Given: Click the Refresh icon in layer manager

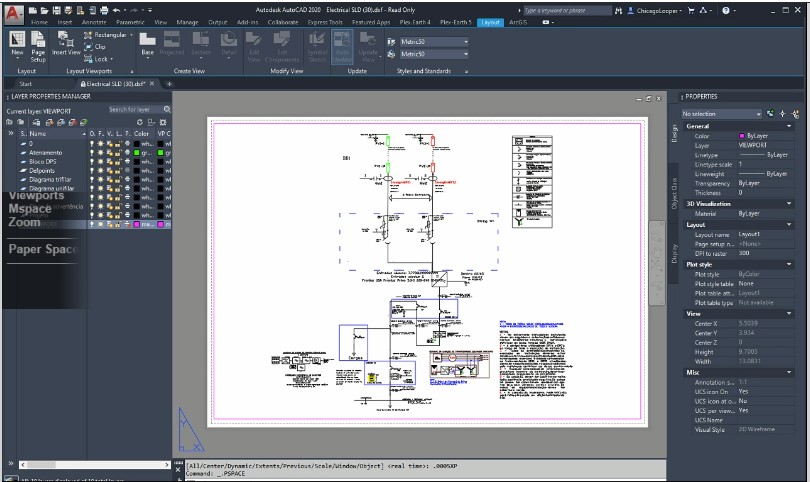Looking at the screenshot, I should pos(139,122).
